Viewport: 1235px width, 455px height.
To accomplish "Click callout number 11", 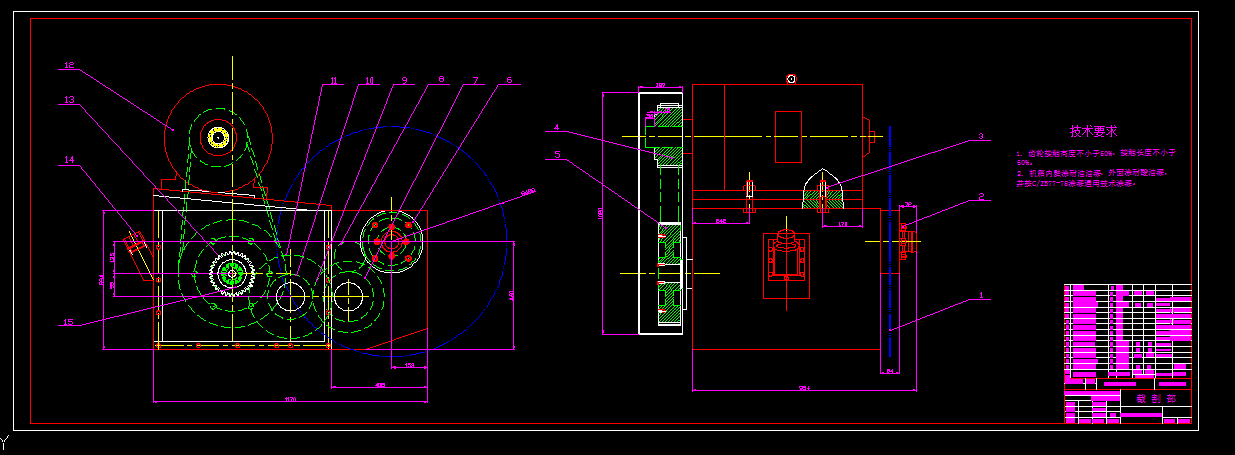I will 334,81.
